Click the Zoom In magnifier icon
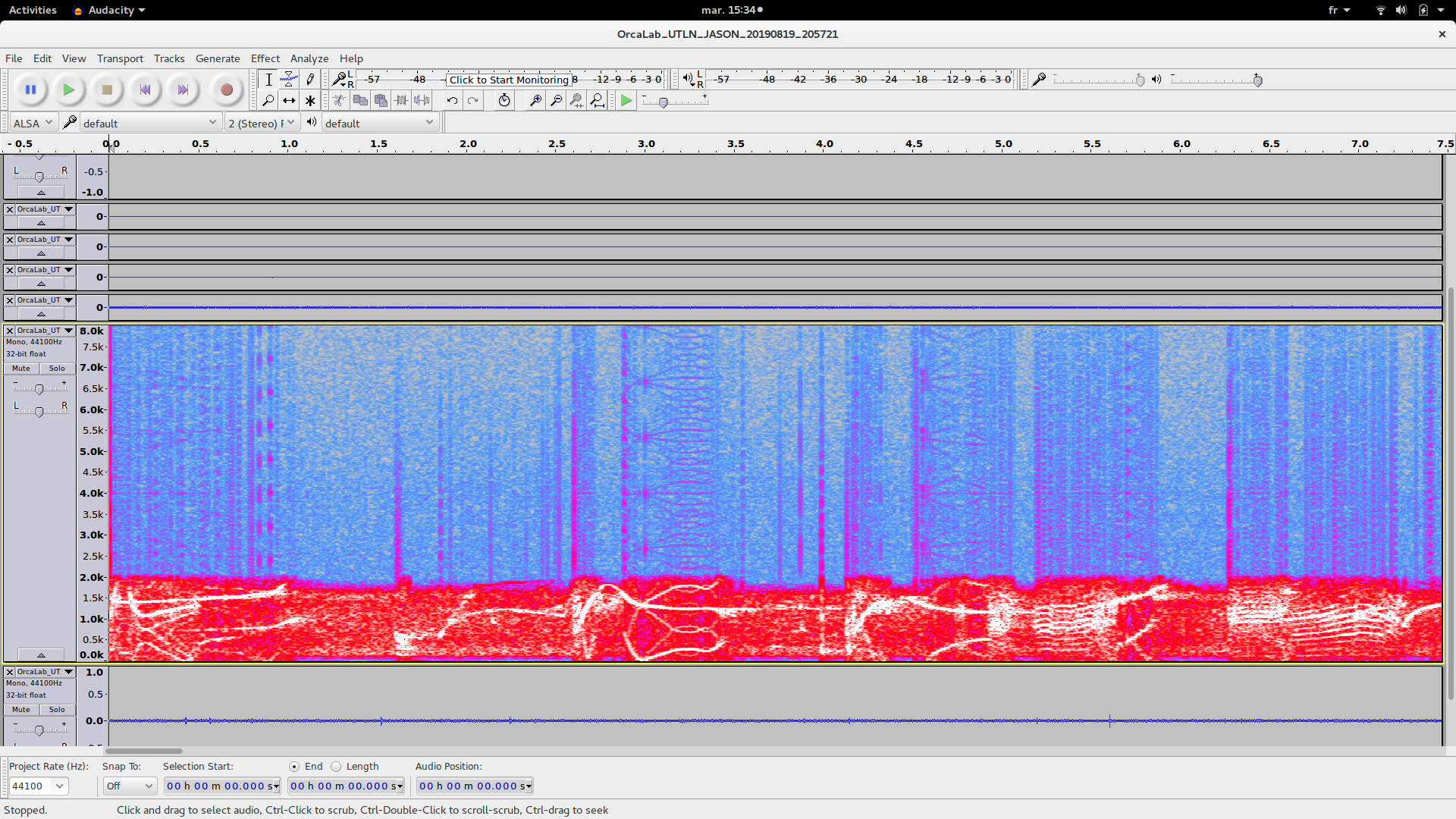The width and height of the screenshot is (1456, 819). 535,100
